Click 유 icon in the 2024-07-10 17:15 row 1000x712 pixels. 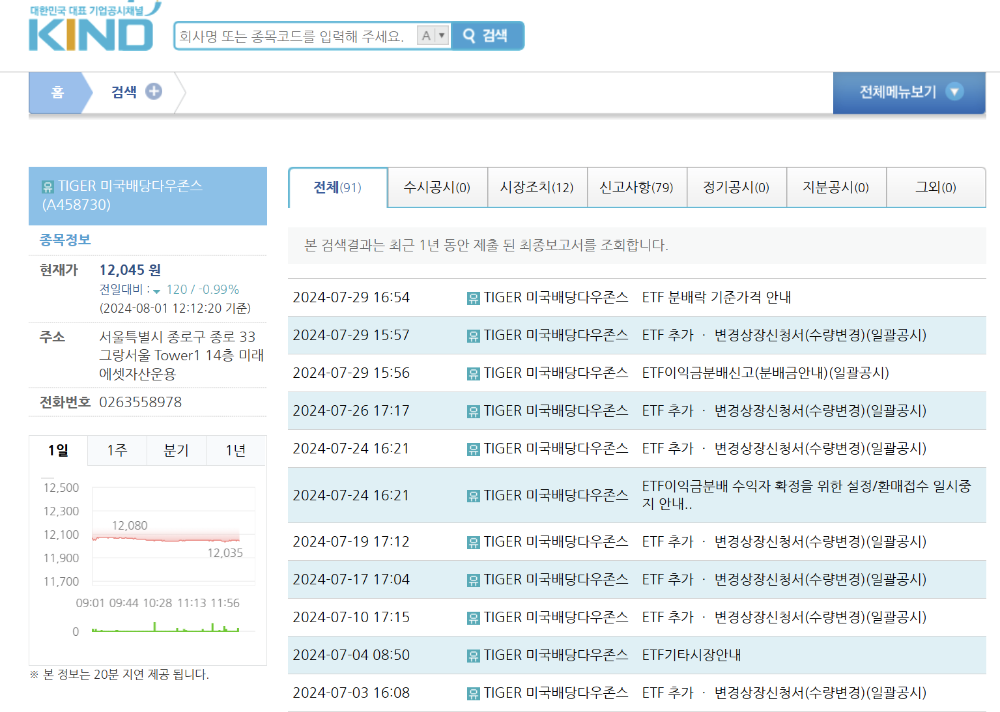tap(473, 618)
